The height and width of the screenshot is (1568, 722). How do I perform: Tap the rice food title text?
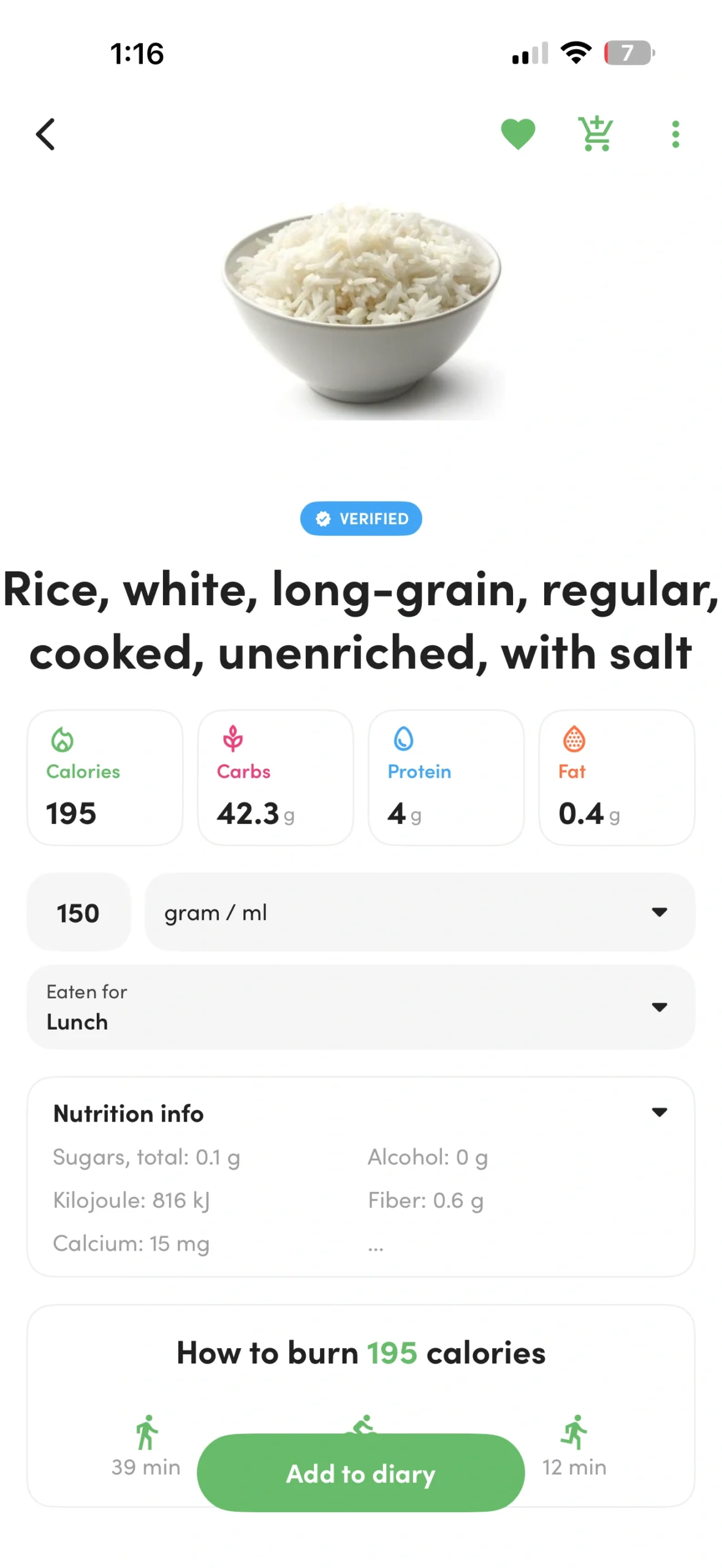(361, 620)
